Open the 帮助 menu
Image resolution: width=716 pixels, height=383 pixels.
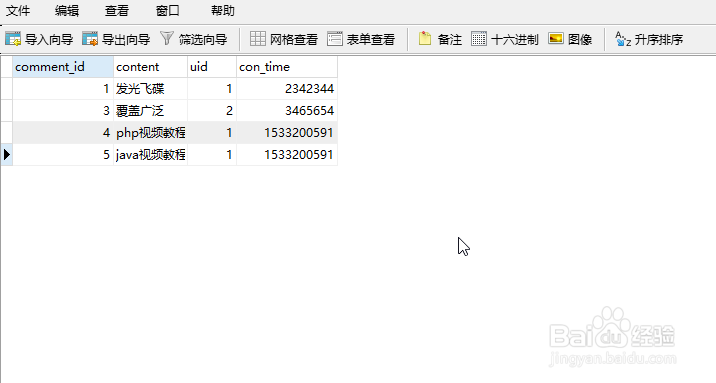coord(223,10)
